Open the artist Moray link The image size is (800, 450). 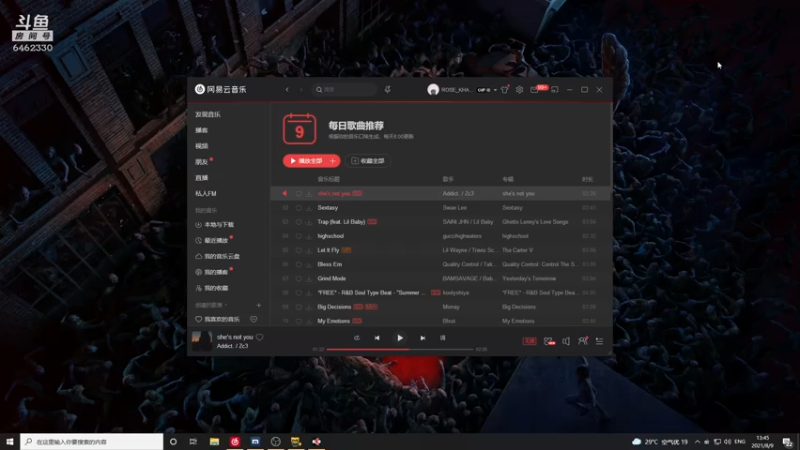tap(451, 307)
